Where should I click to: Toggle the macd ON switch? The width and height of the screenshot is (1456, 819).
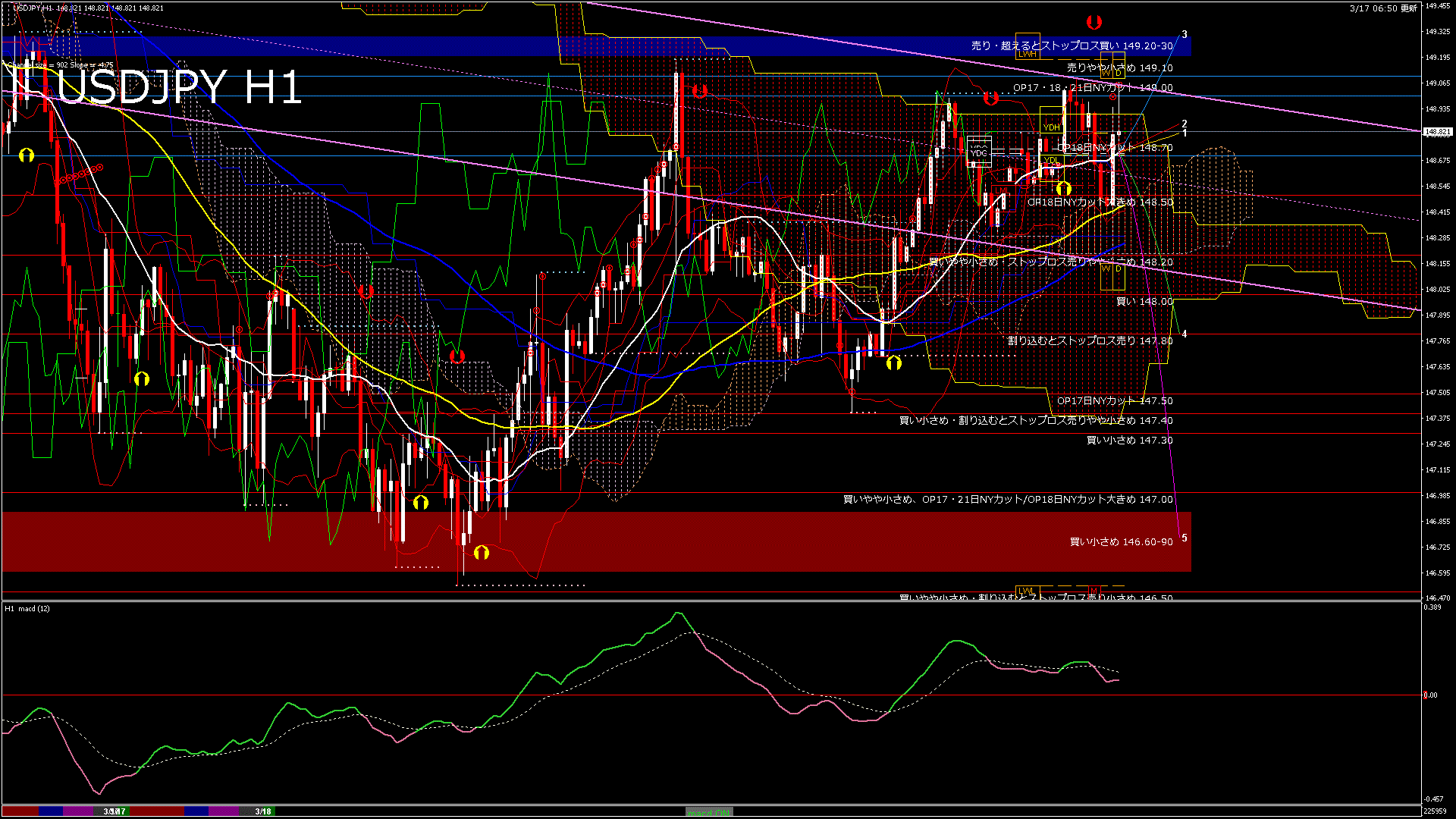[x=709, y=812]
